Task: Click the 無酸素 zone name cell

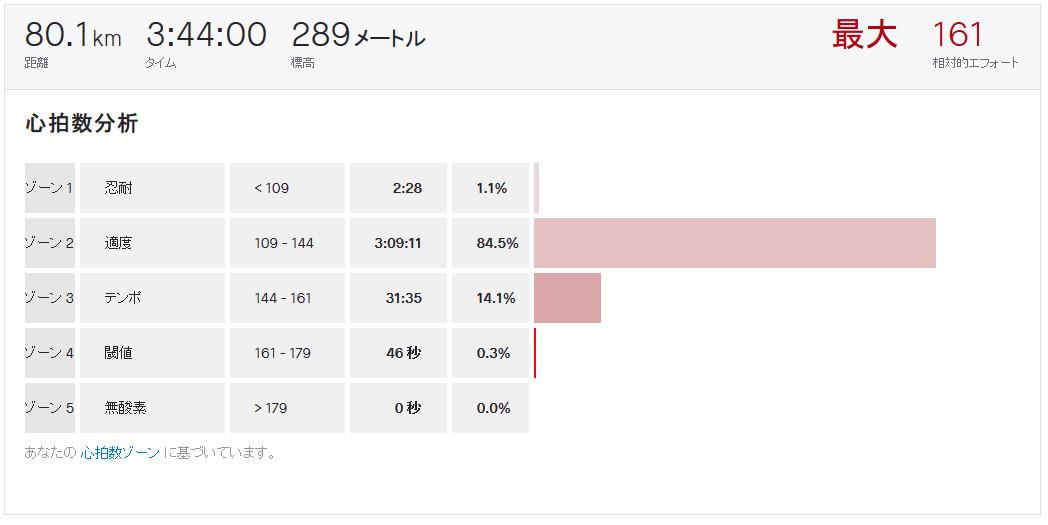Action: click(x=152, y=407)
